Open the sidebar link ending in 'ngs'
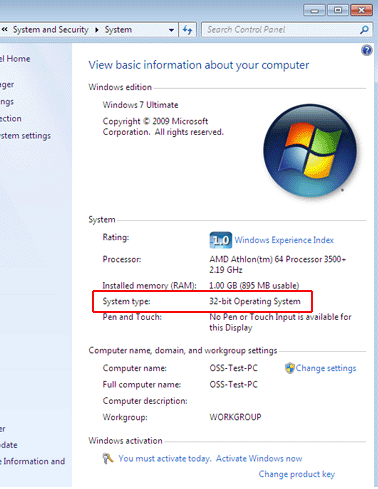Screen dimensions: 378x489 coord(7,101)
